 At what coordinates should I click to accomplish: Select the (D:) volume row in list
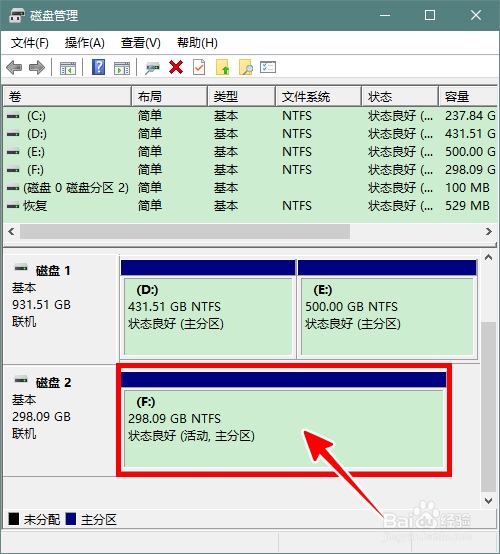250,134
